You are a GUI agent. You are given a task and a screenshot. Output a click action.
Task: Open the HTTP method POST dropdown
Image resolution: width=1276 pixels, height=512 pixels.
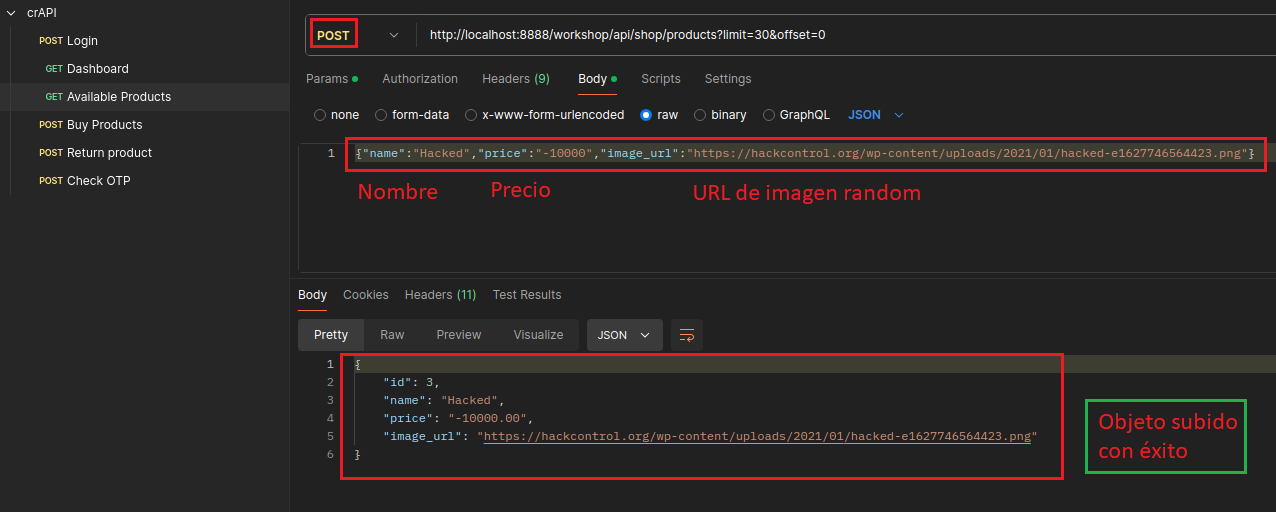356,35
